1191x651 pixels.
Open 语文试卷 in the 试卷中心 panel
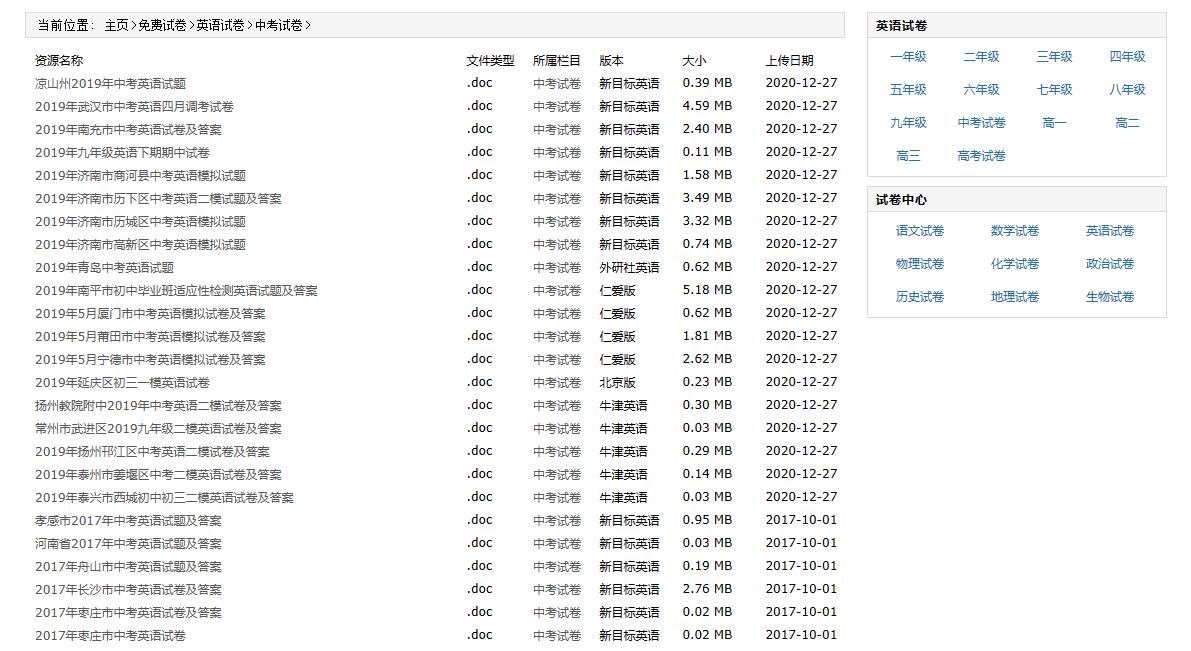920,230
